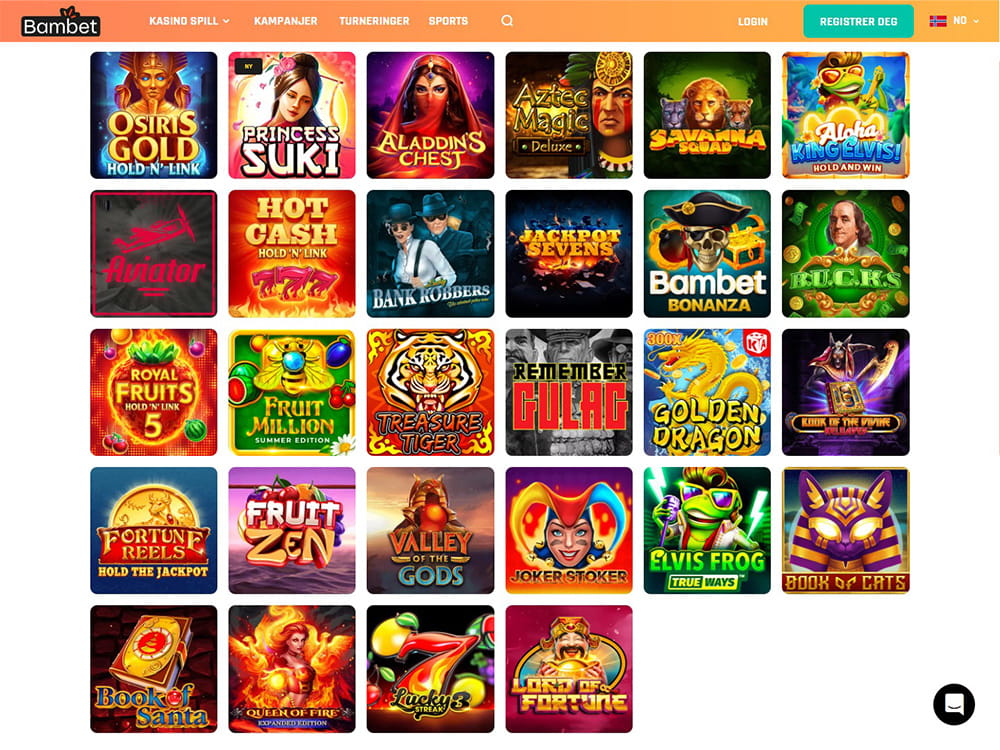Open the Book of Santa game tile
This screenshot has width=1000, height=750.
coord(154,669)
